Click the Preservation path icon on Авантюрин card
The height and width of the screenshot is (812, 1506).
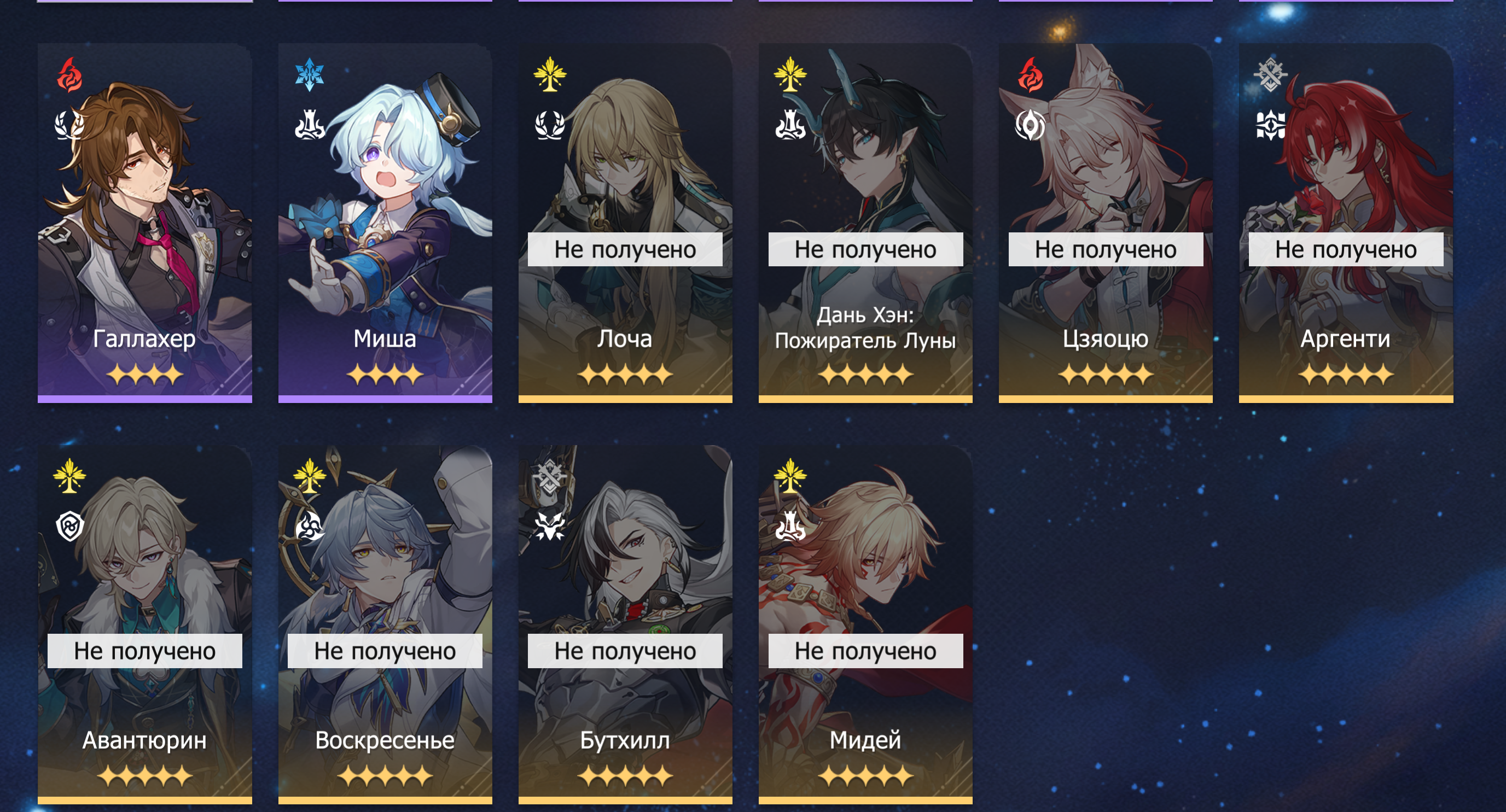pos(69,527)
